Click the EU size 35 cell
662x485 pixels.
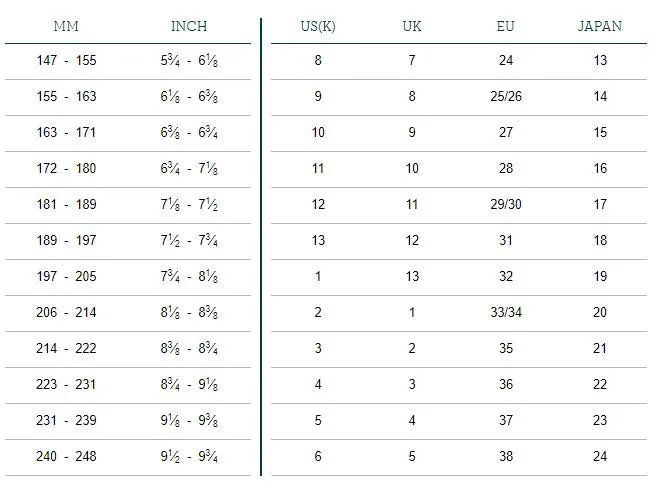(505, 349)
